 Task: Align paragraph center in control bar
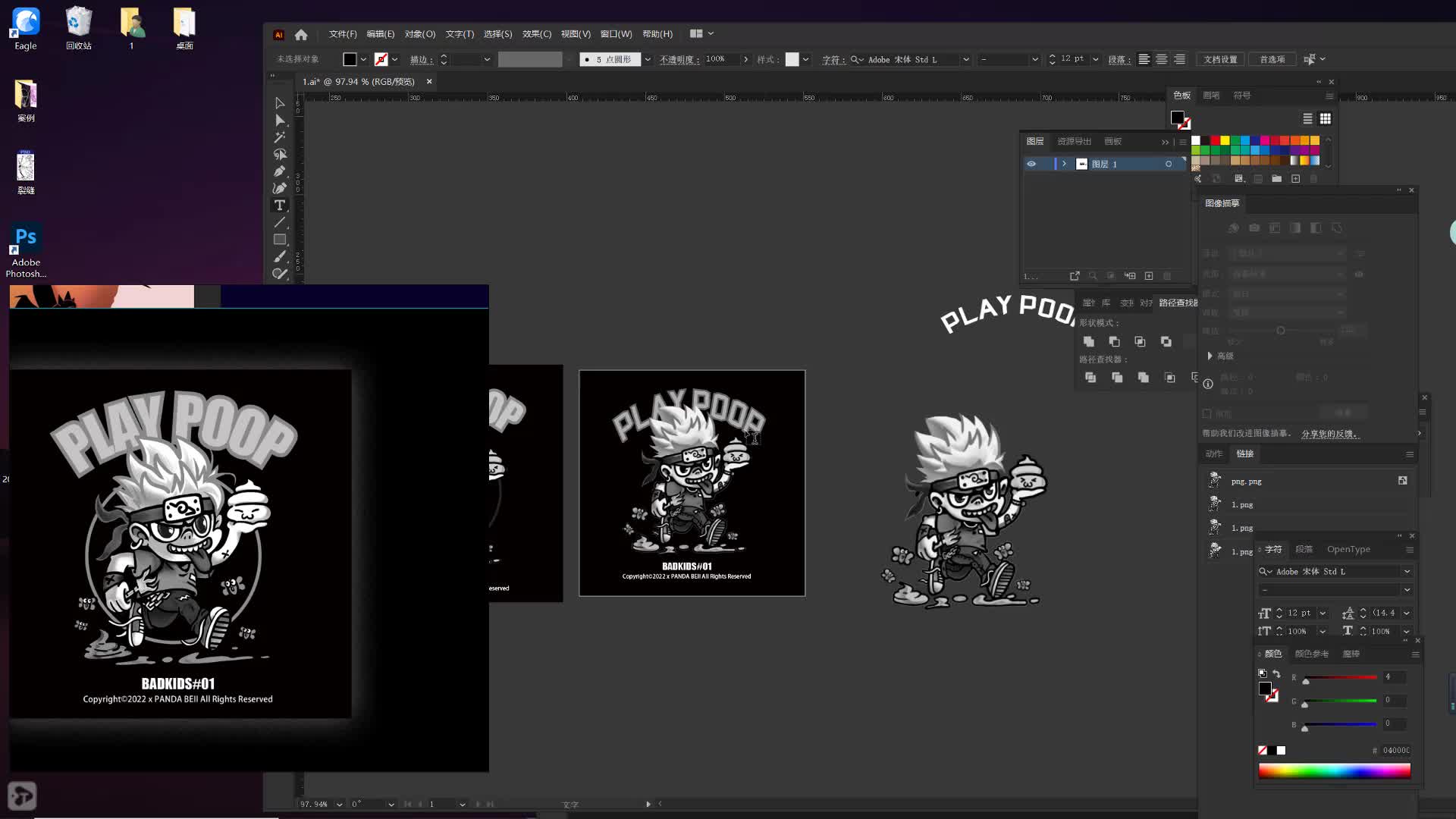click(1161, 59)
